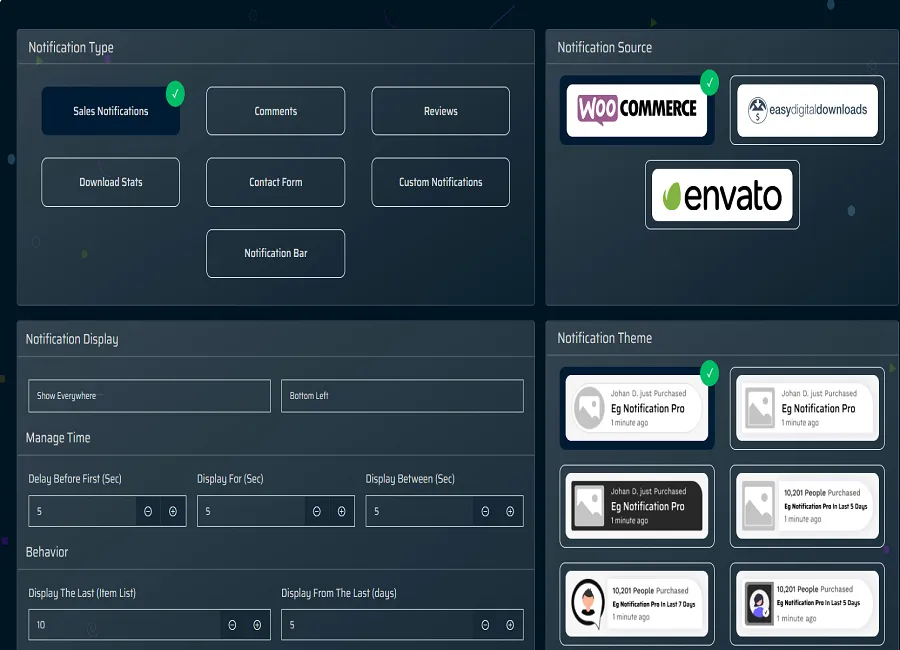This screenshot has height=650, width=900.
Task: Decrease Display From The Last days
Action: click(x=486, y=625)
